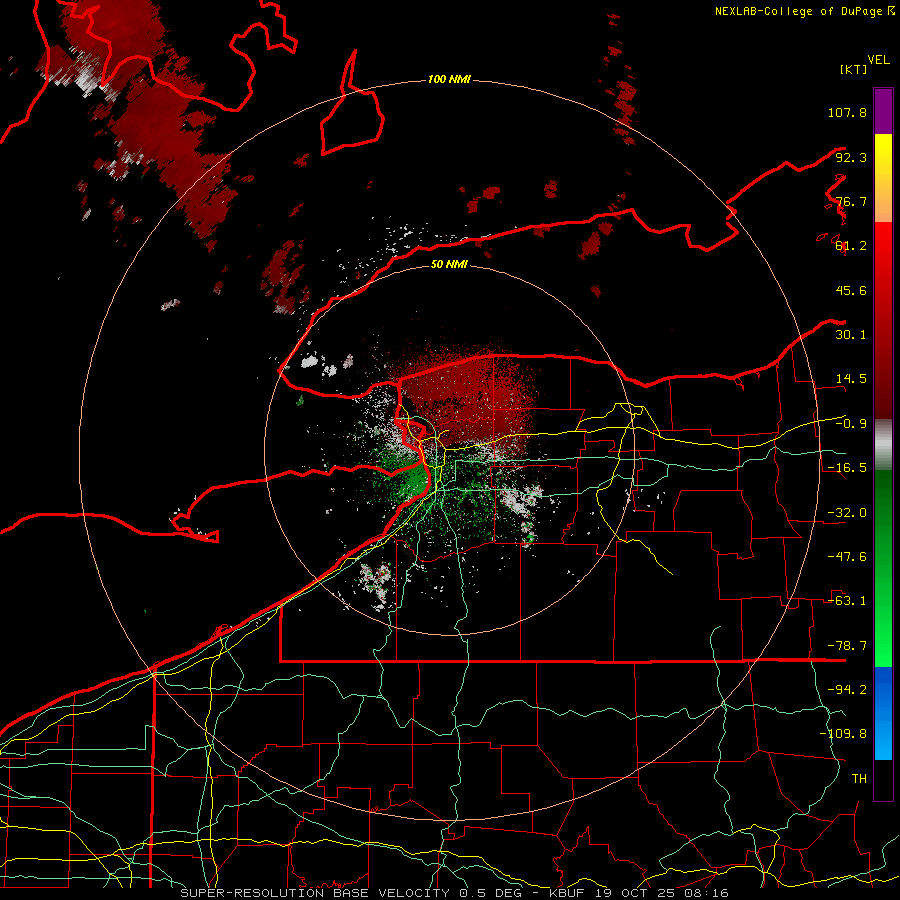This screenshot has height=900, width=900.
Task: Select the 76.7 value on velocity scale
Action: (x=851, y=201)
